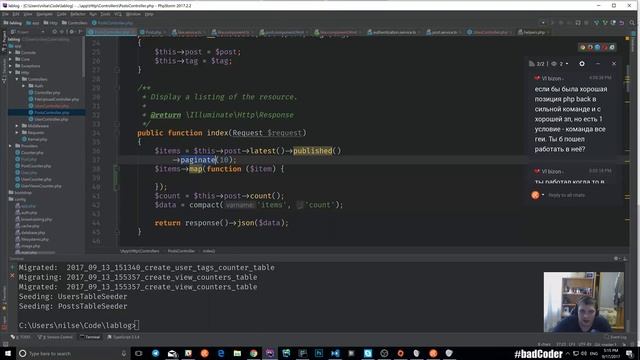Image resolution: width=640 pixels, height=360 pixels.
Task: Click search everywhere magnifier icon
Action: [x=632, y=23]
